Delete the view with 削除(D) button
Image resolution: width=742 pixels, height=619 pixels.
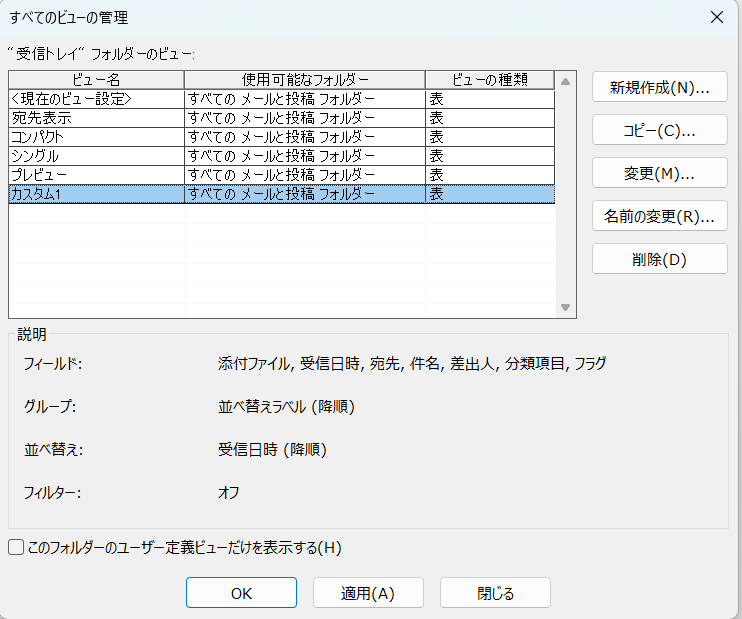pos(659,259)
